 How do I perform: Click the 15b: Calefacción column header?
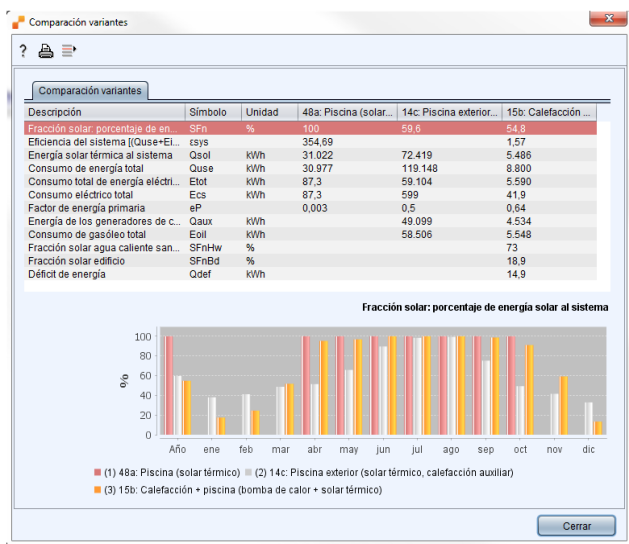pyautogui.click(x=551, y=113)
